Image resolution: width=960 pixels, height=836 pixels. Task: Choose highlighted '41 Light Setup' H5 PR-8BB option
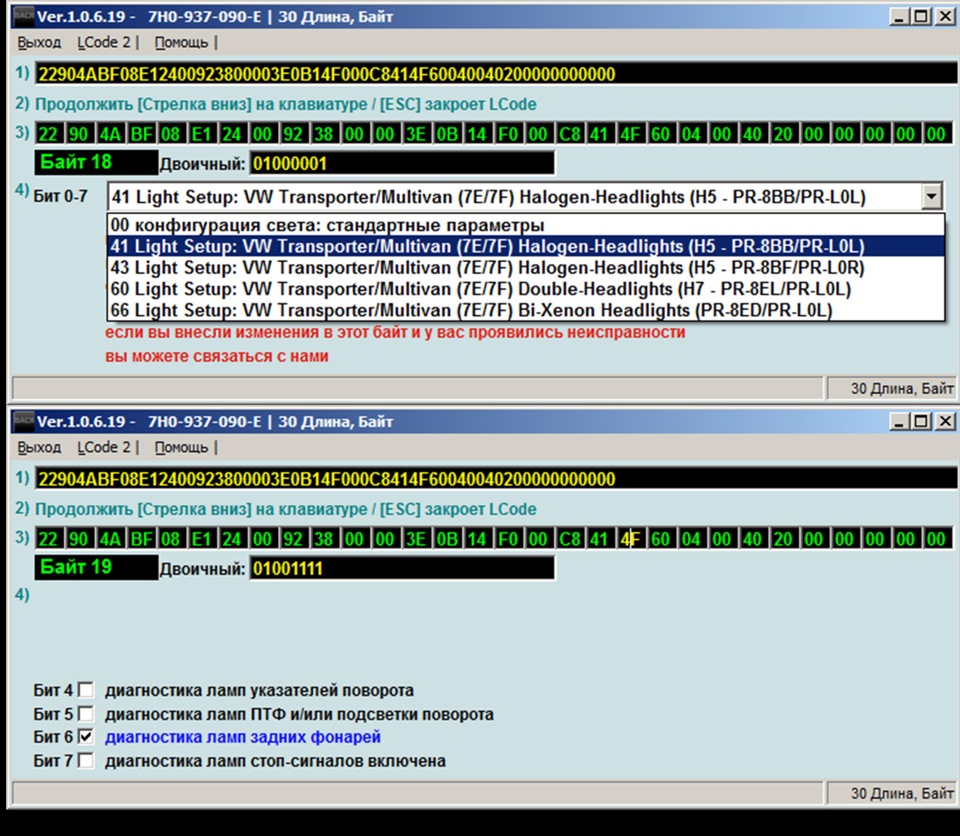[525, 246]
